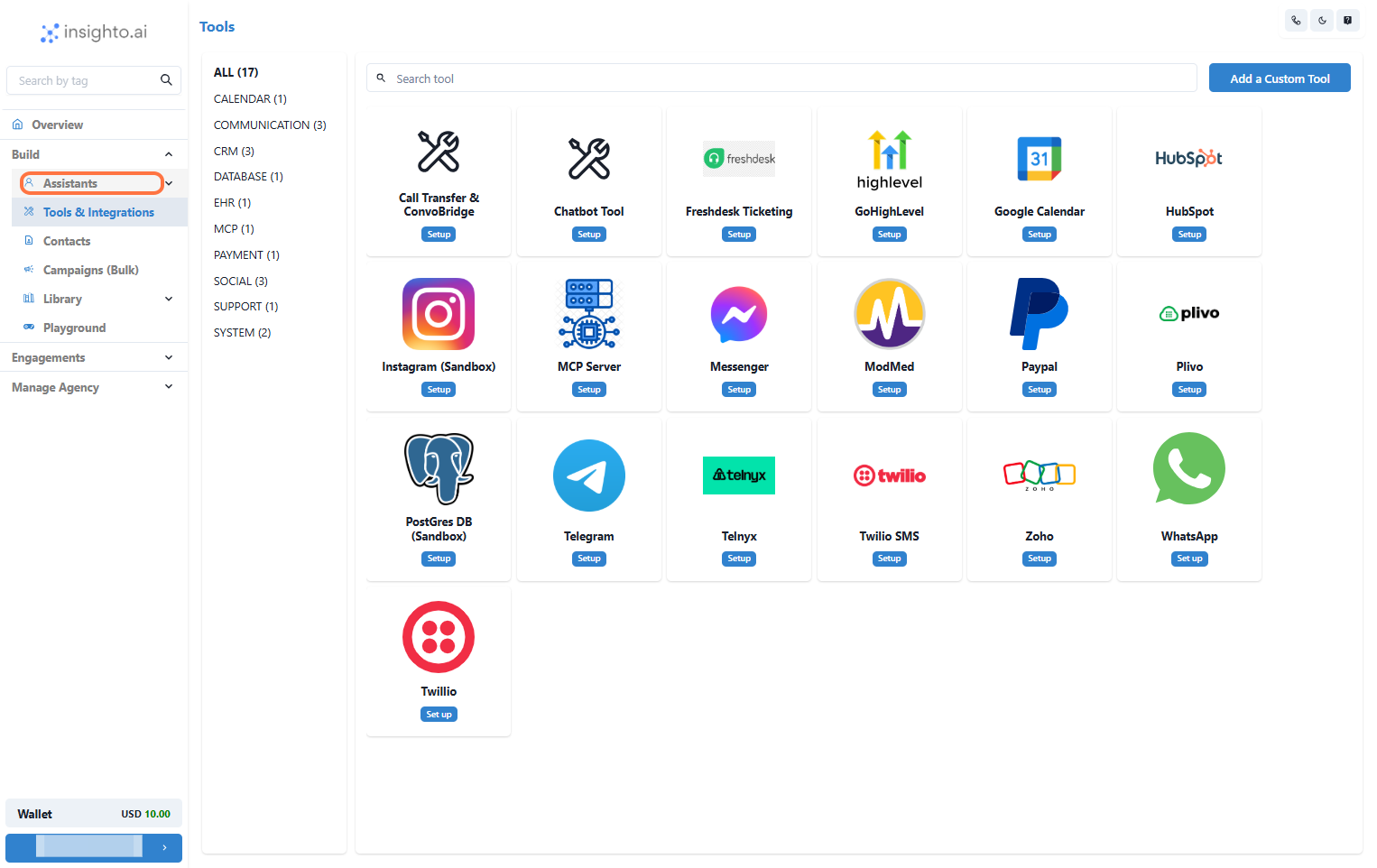Click Setup under Freshdesk Ticketing
This screenshot has height=868, width=1377.
point(739,234)
